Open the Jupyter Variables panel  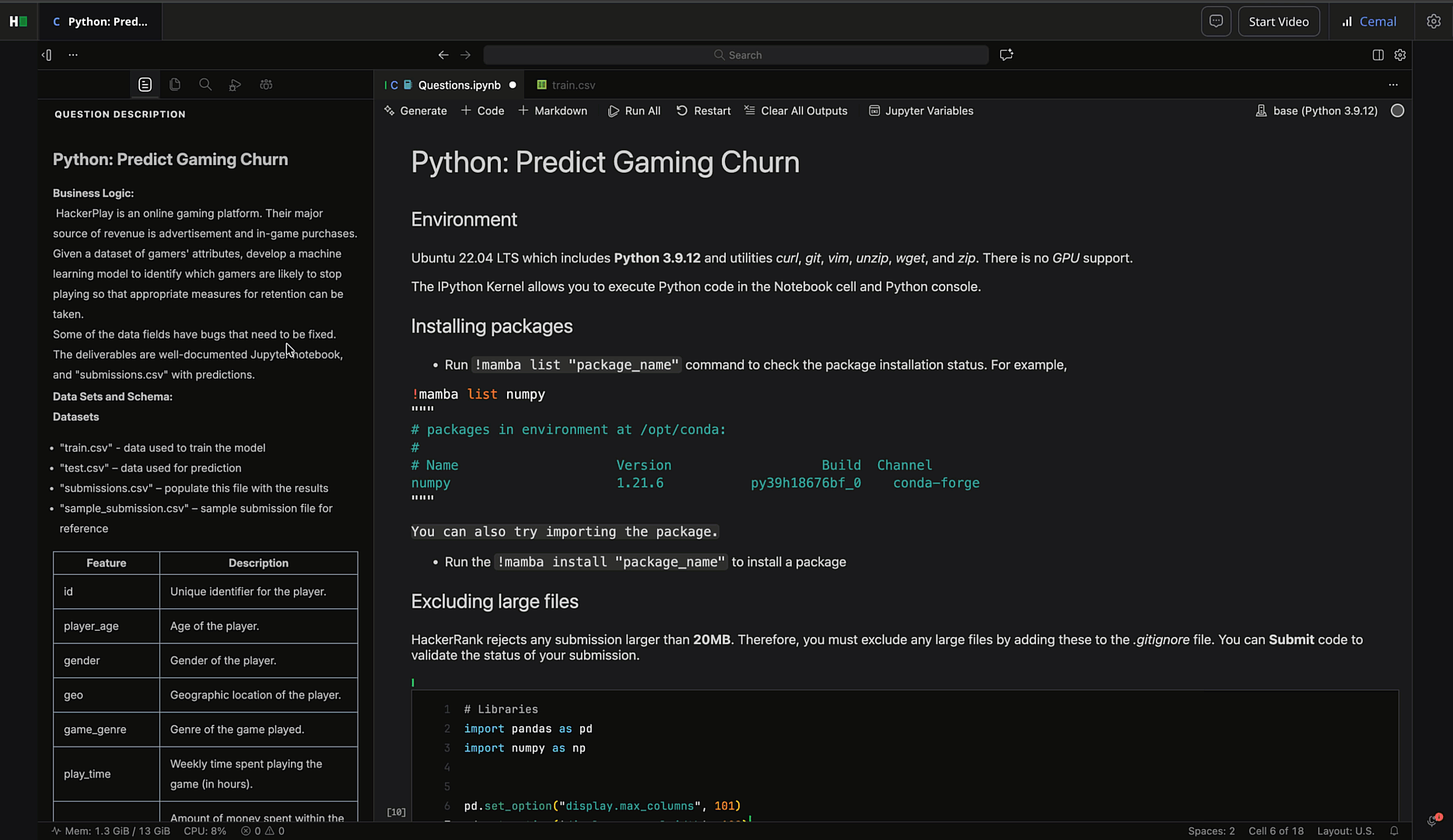click(921, 110)
